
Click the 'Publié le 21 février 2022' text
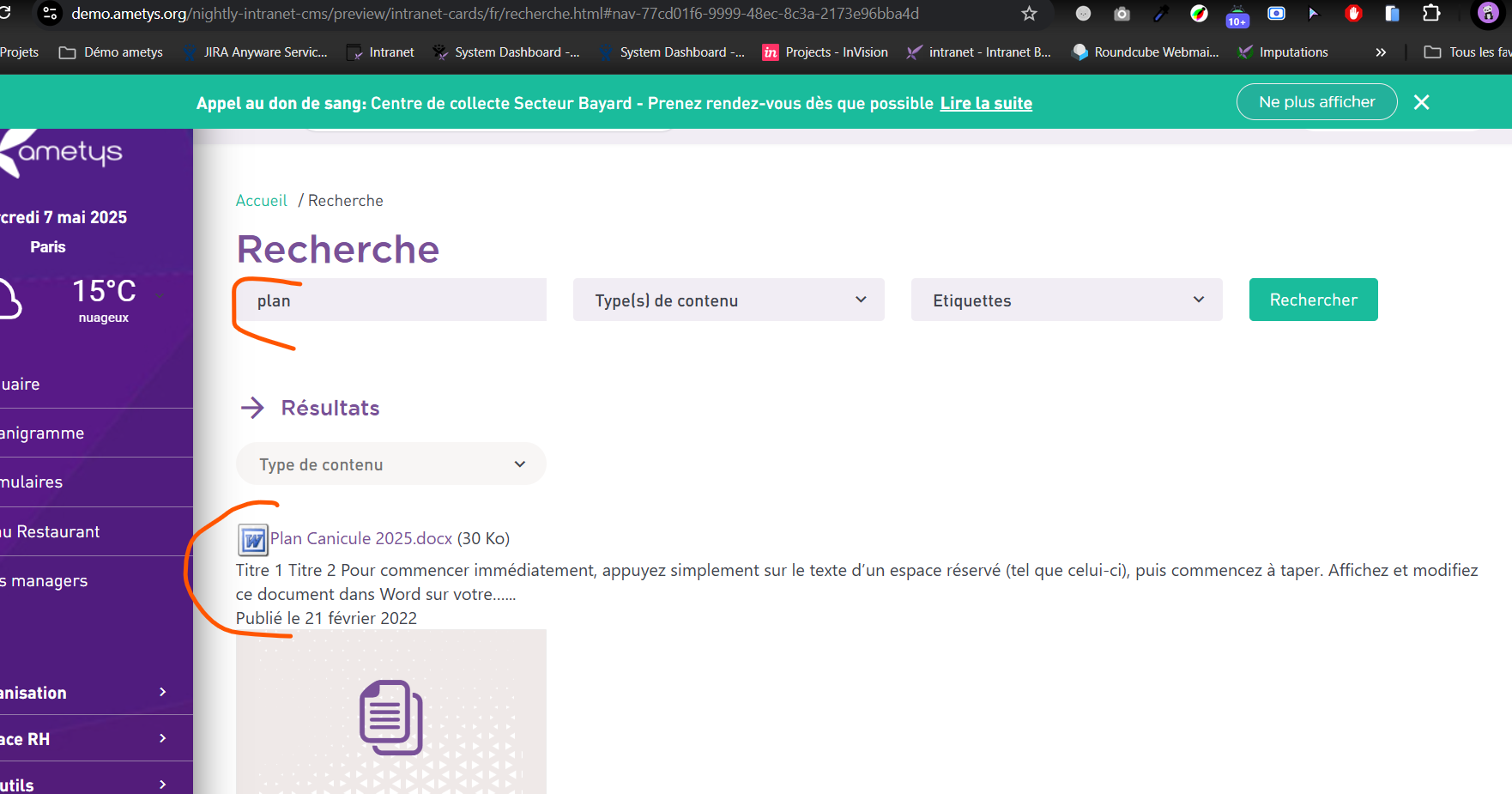click(326, 618)
